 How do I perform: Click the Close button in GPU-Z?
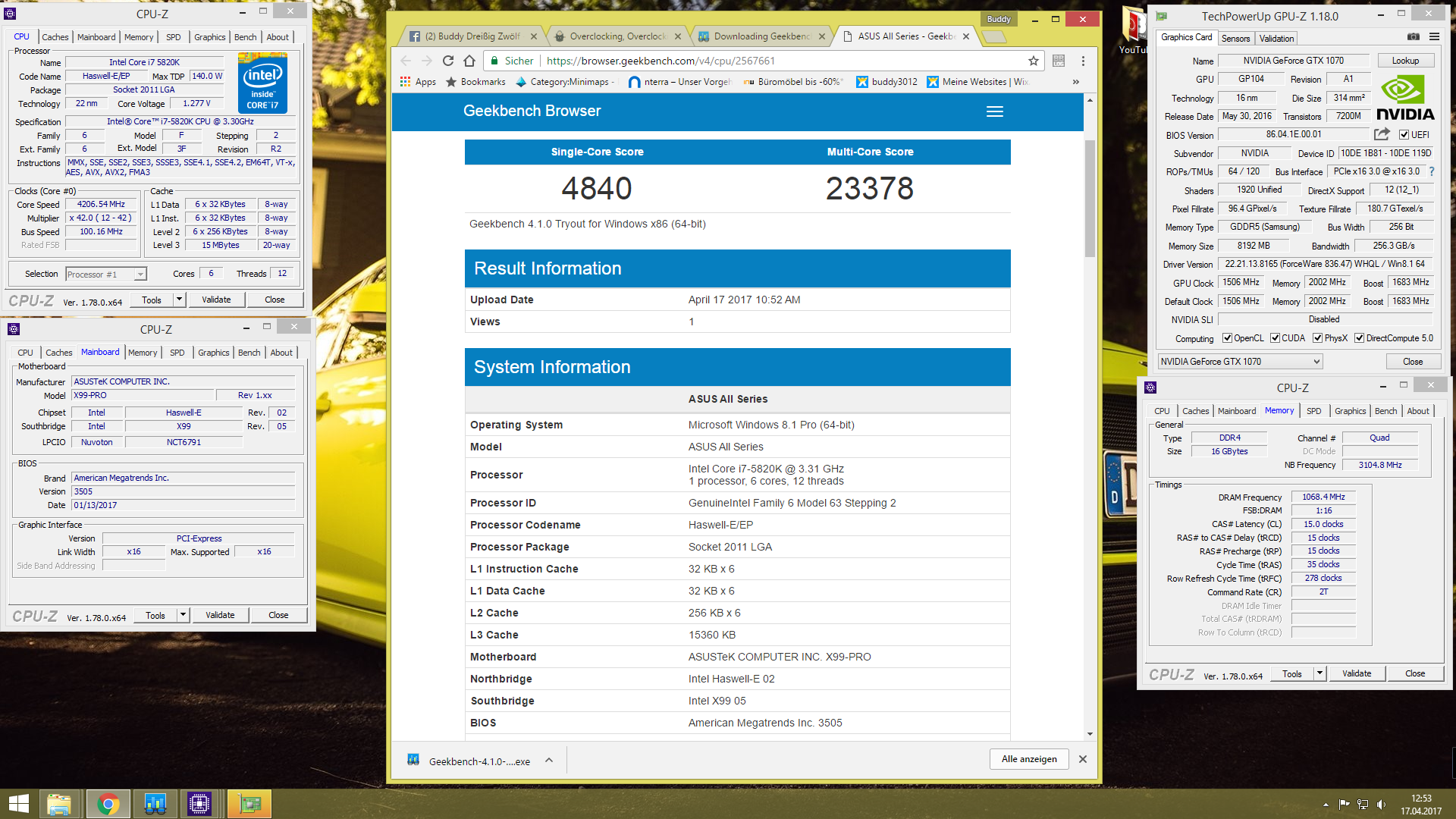point(1412,362)
